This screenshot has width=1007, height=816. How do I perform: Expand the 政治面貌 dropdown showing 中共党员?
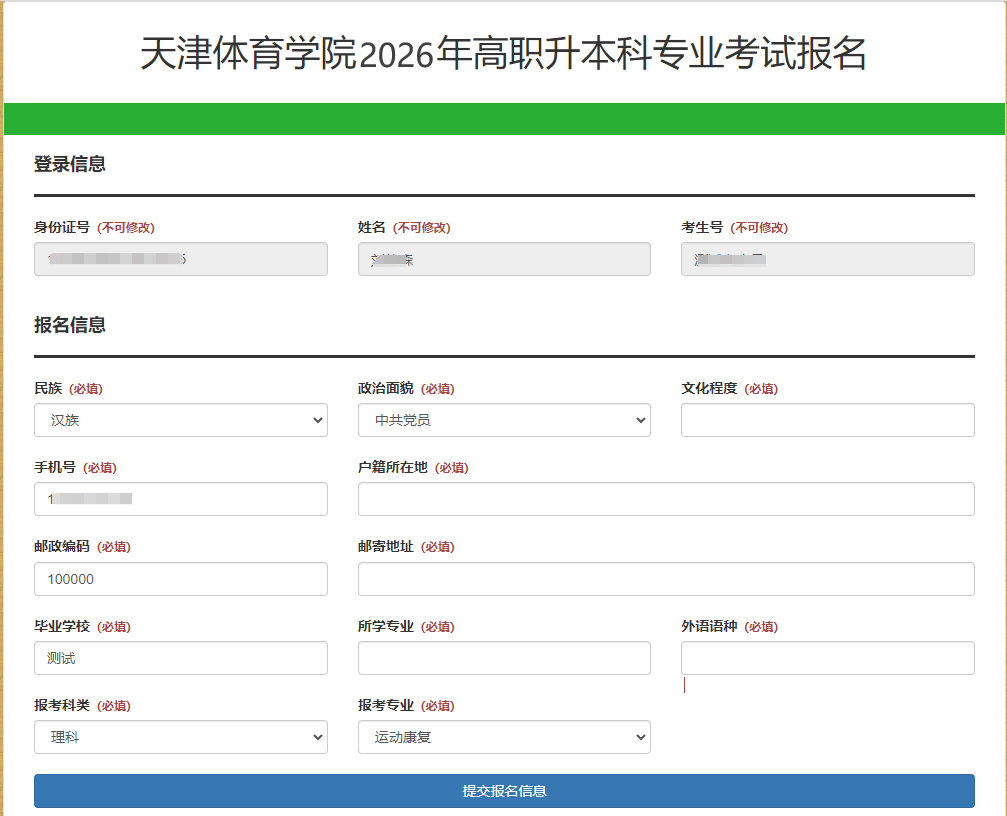pos(504,420)
